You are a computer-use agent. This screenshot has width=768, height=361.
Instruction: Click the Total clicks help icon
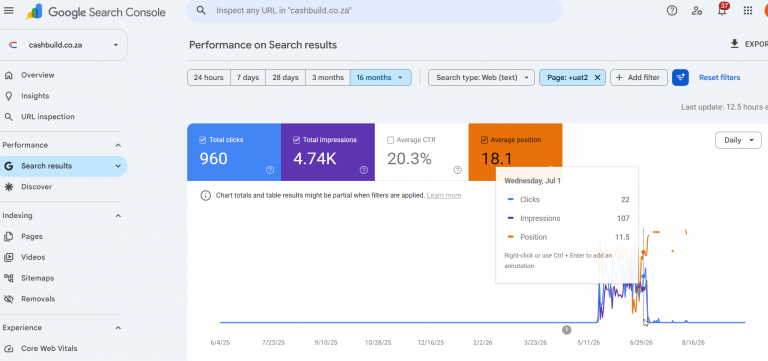tap(270, 170)
